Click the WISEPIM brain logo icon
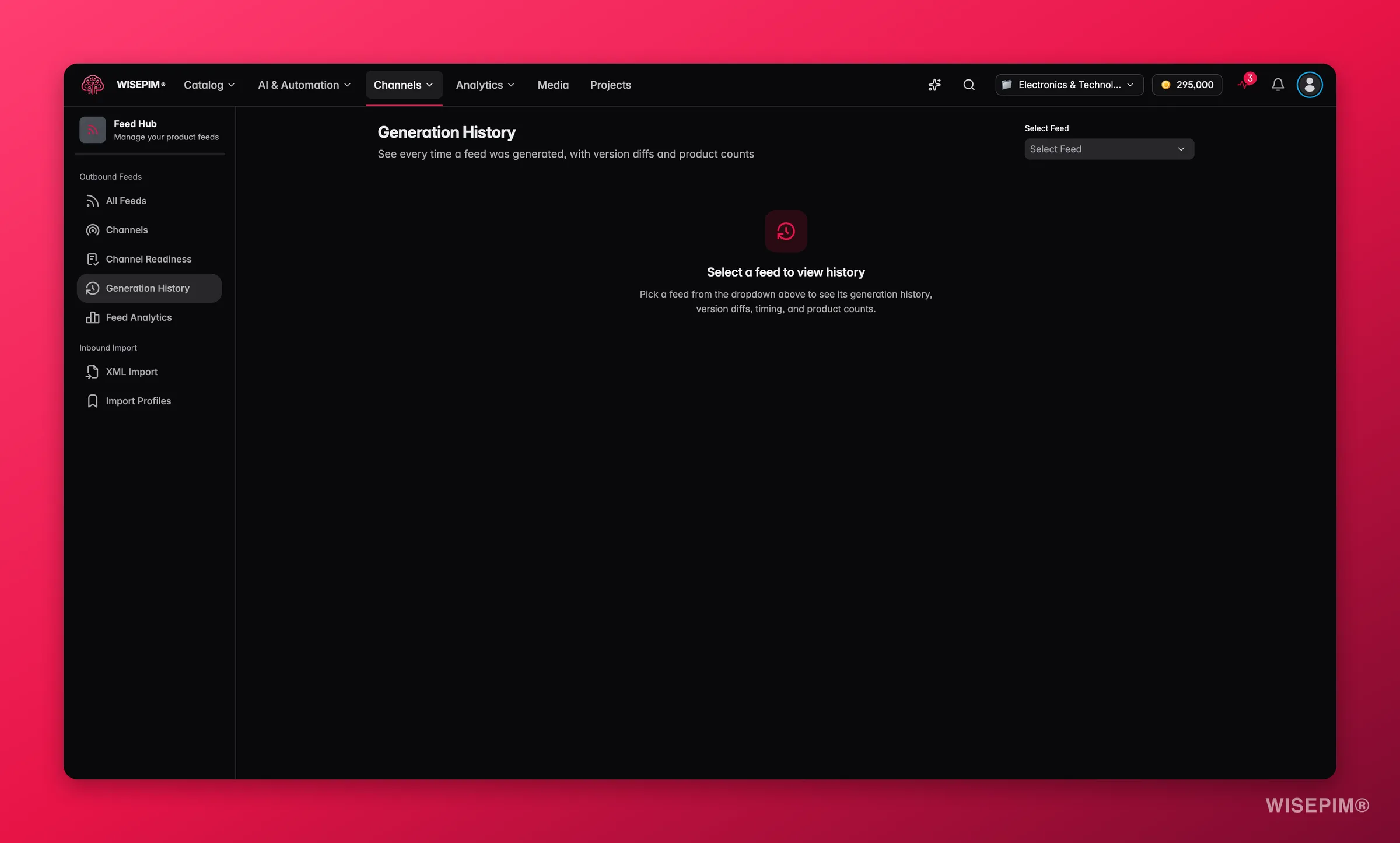This screenshot has height=843, width=1400. tap(92, 85)
